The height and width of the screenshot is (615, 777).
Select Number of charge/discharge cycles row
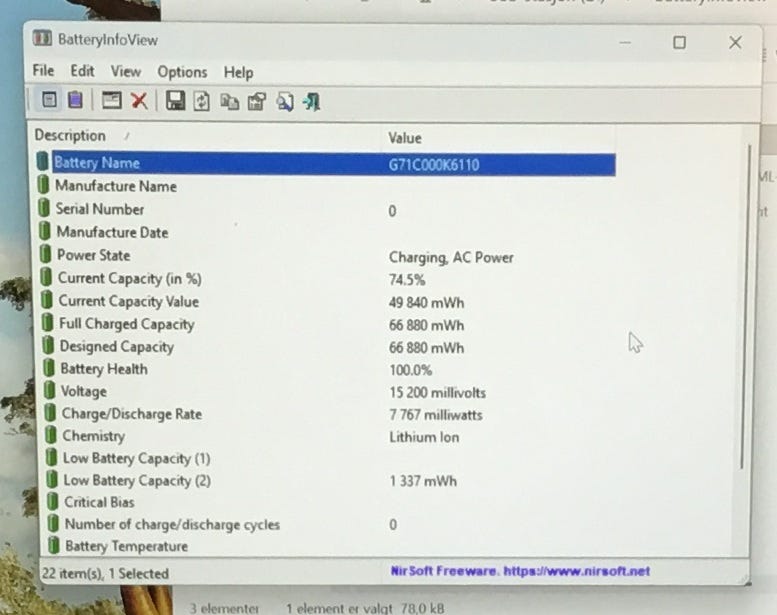coord(332,524)
